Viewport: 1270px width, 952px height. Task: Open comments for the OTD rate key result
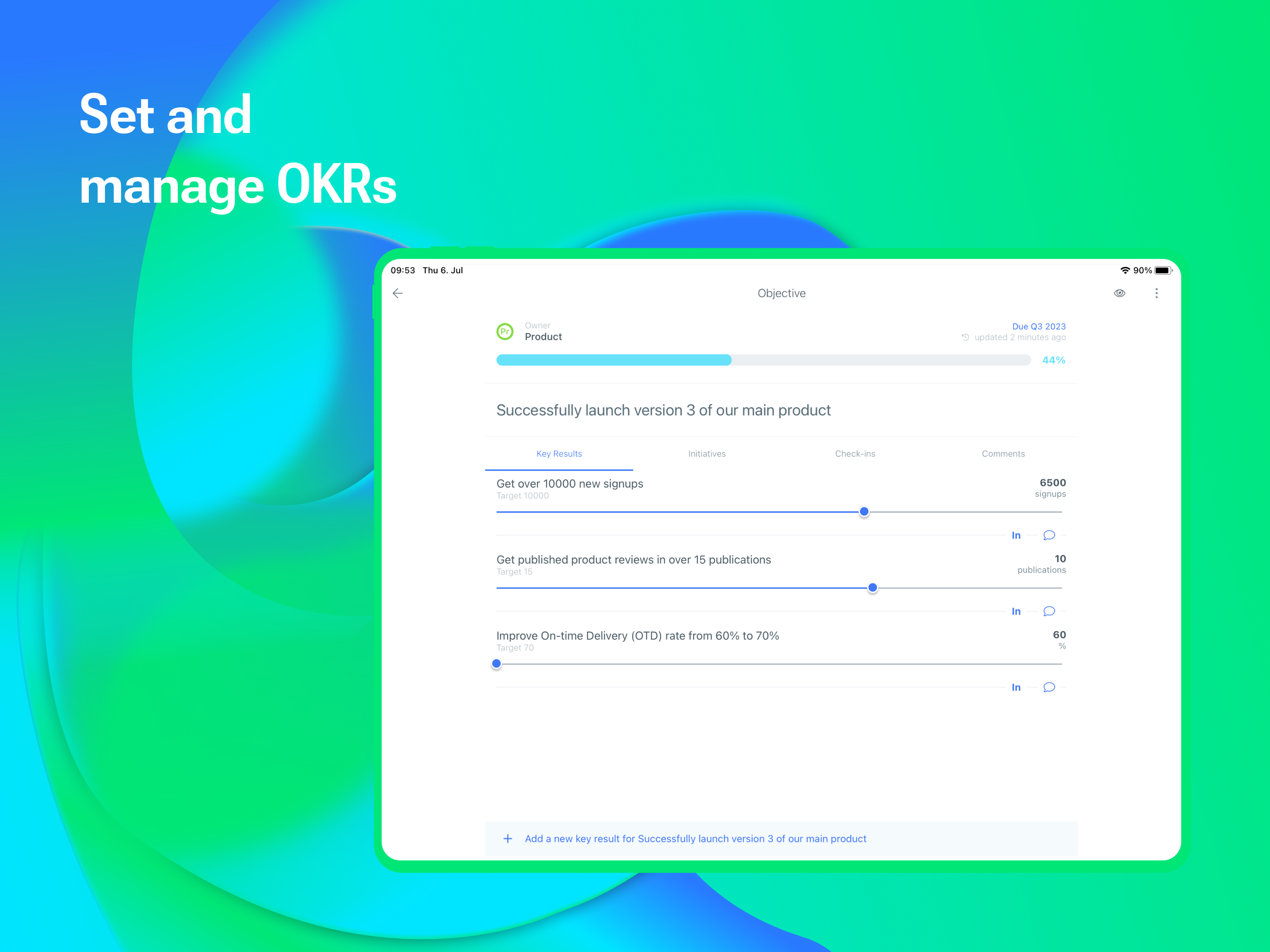click(1049, 688)
